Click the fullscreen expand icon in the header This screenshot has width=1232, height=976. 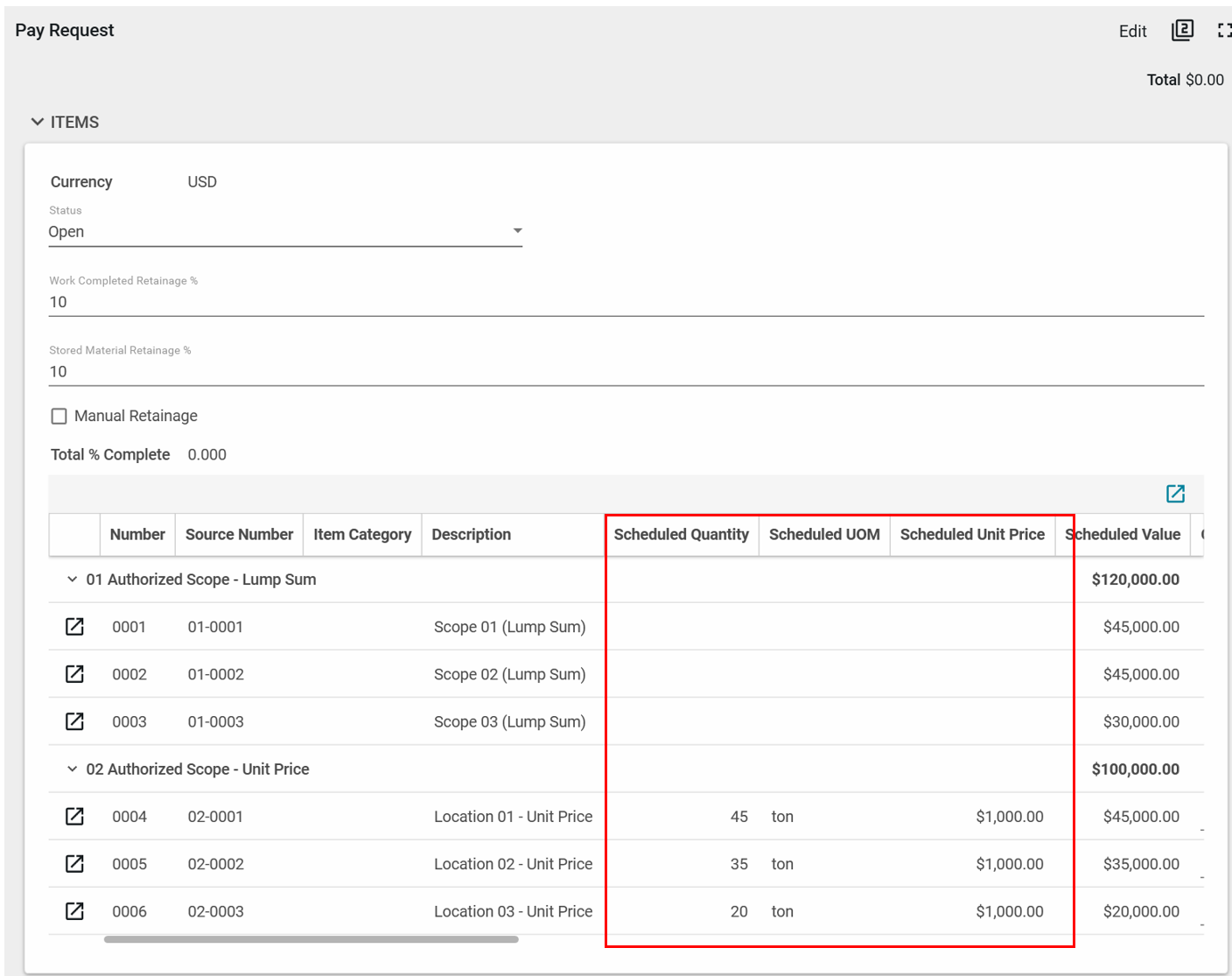pyautogui.click(x=1224, y=31)
